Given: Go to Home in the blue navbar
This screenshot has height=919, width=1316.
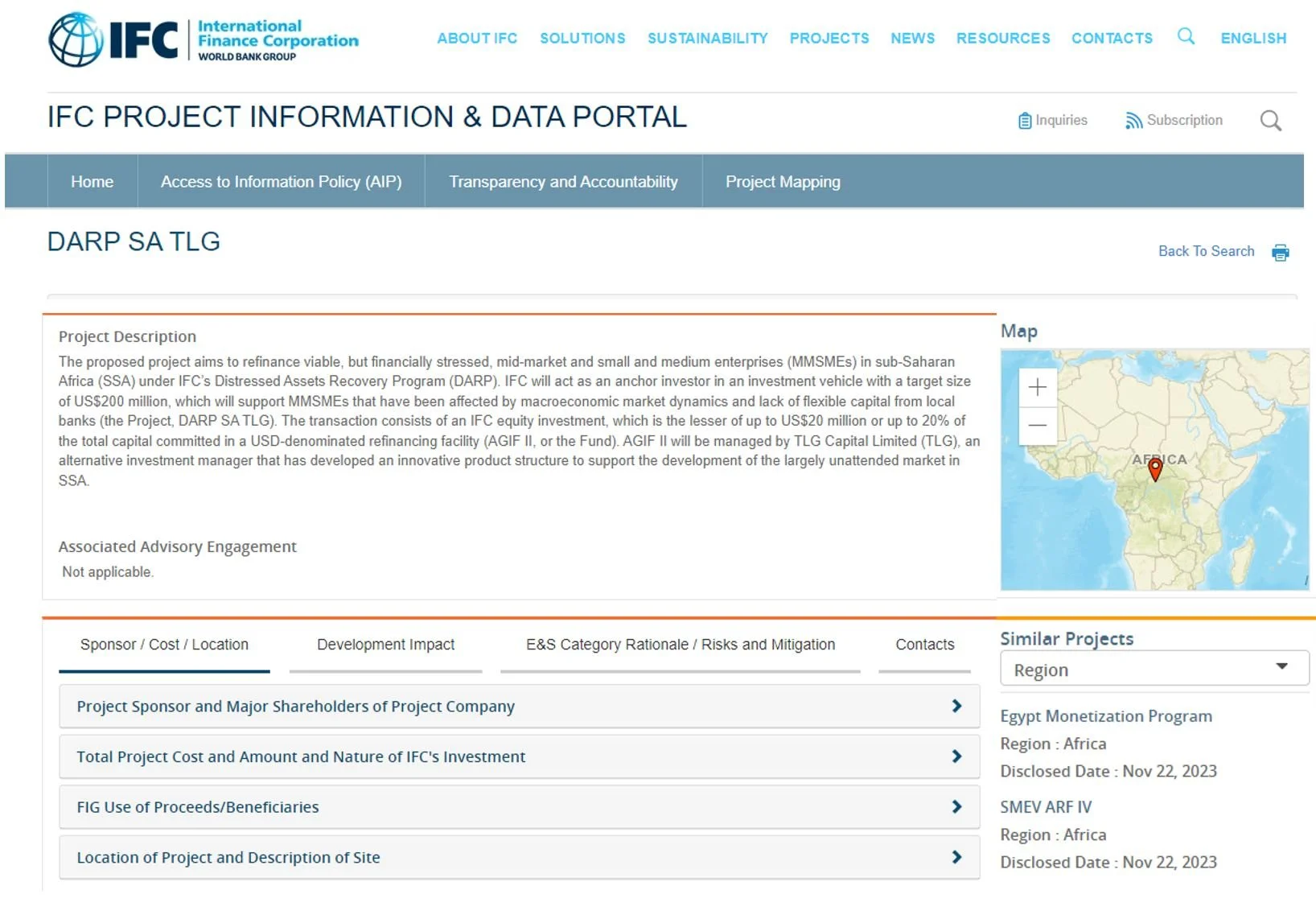Looking at the screenshot, I should (93, 182).
